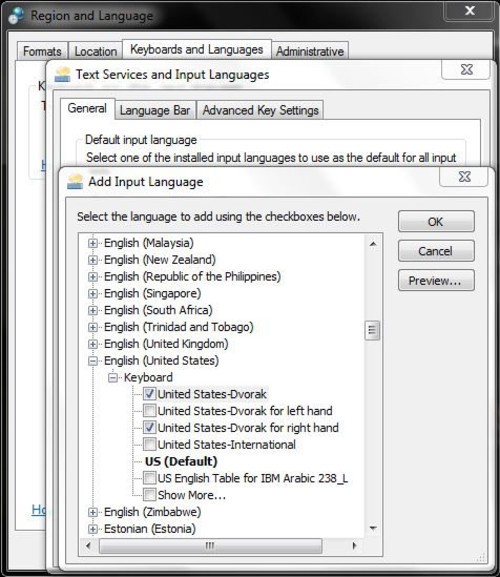
Task: Tick the Show More... checkbox
Action: pos(149,495)
